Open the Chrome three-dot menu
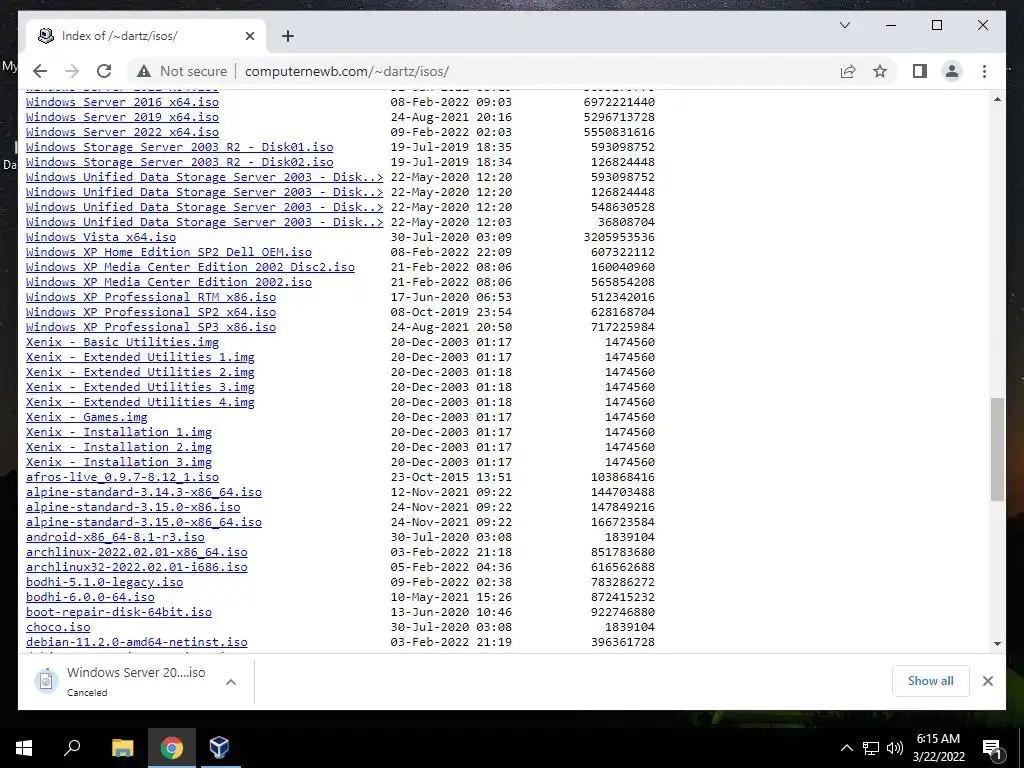This screenshot has width=1024, height=768. tap(984, 71)
